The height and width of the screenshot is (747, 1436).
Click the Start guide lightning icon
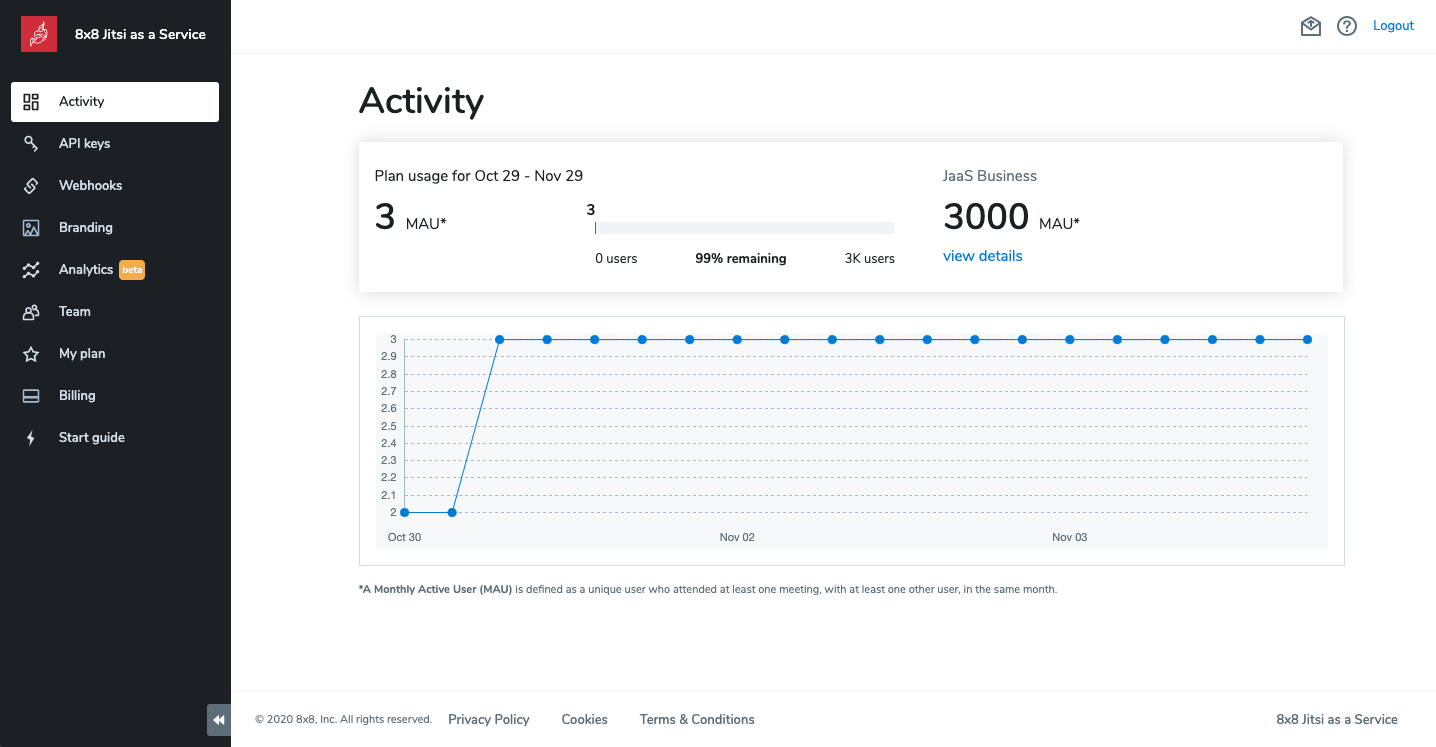point(31,438)
